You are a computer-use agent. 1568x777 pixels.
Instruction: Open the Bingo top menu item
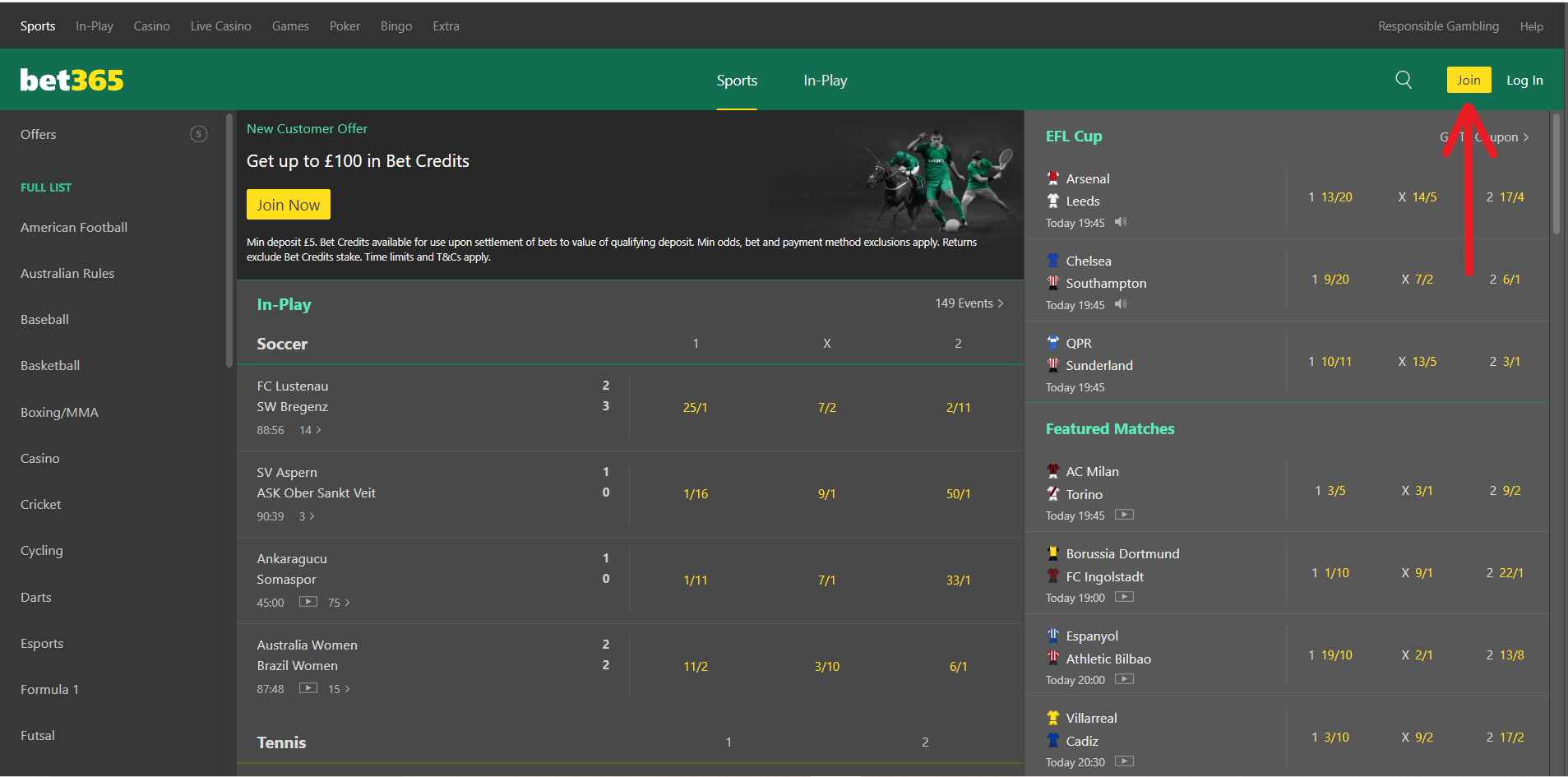(x=396, y=26)
